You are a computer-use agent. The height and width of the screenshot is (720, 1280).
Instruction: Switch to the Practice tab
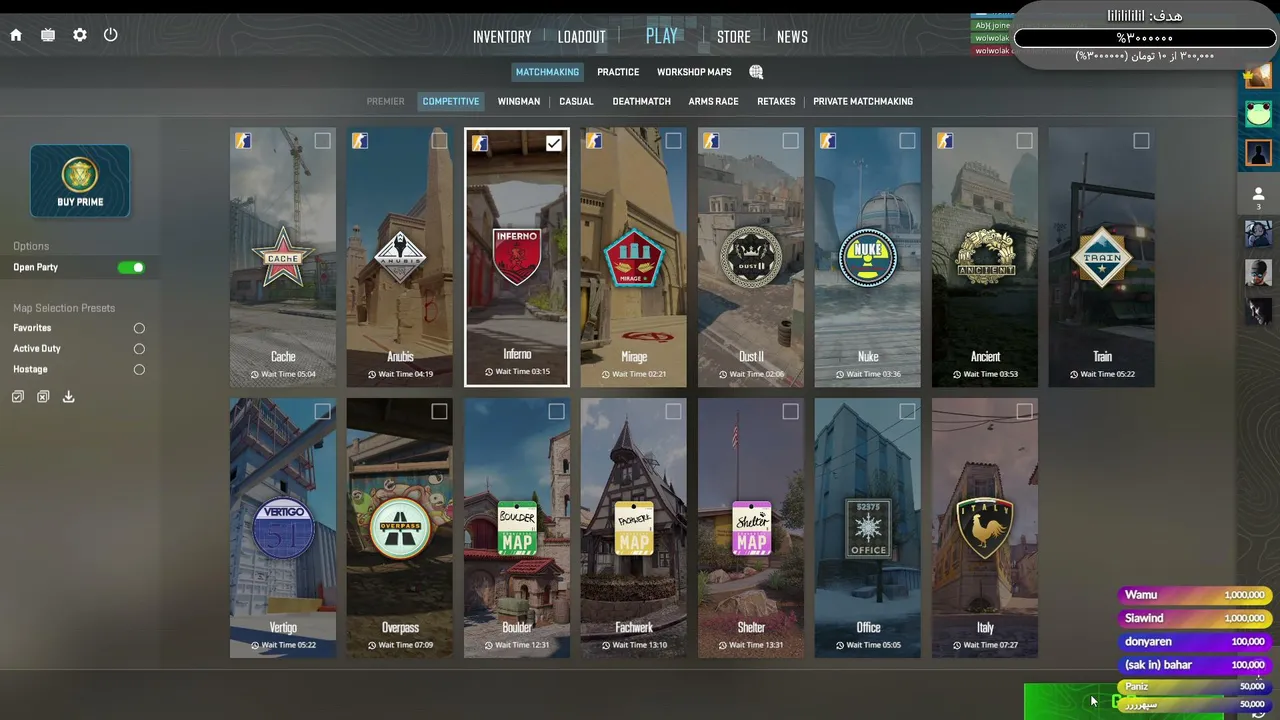618,72
